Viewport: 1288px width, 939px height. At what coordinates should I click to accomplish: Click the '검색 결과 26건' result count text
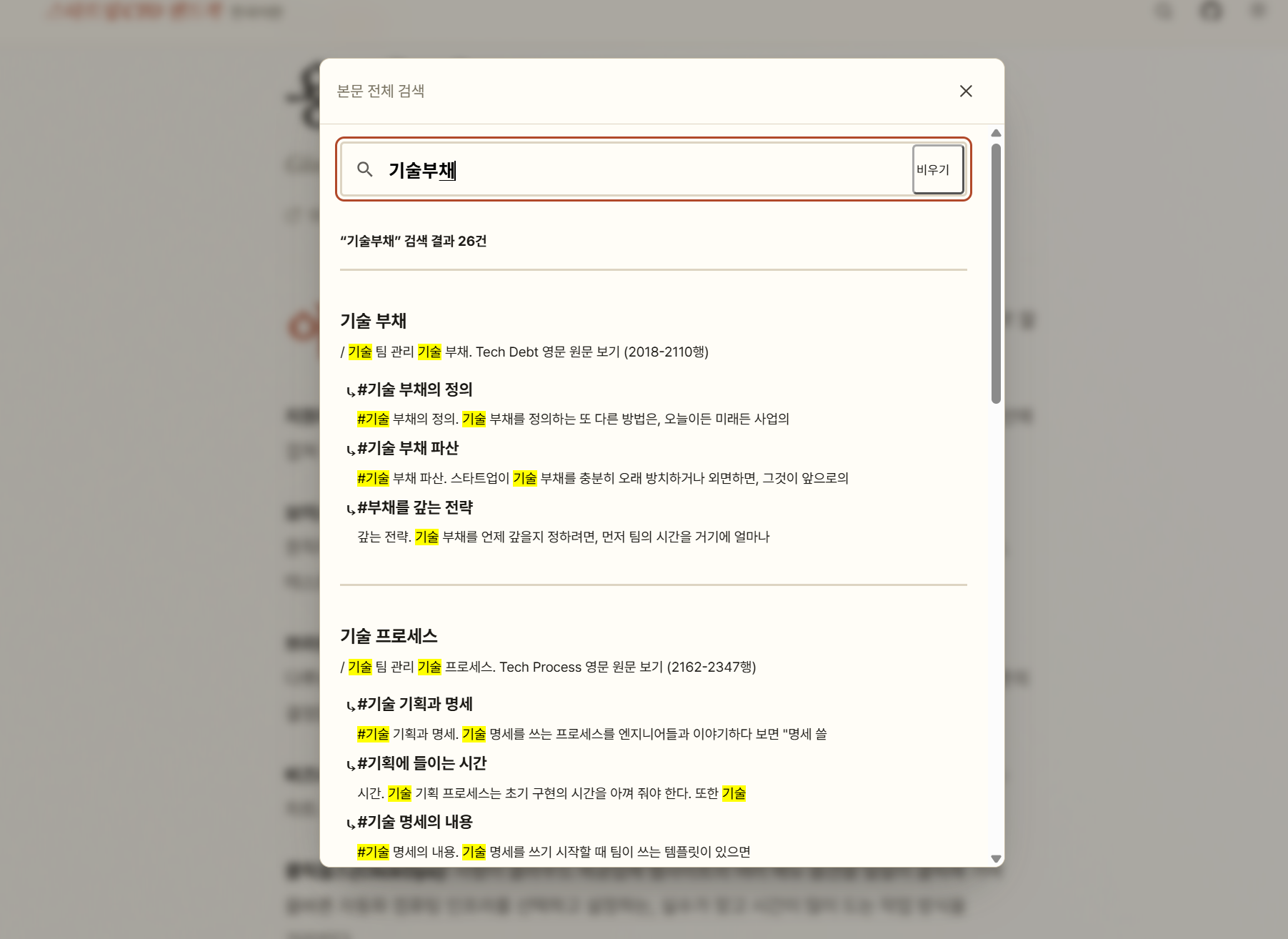coord(445,241)
